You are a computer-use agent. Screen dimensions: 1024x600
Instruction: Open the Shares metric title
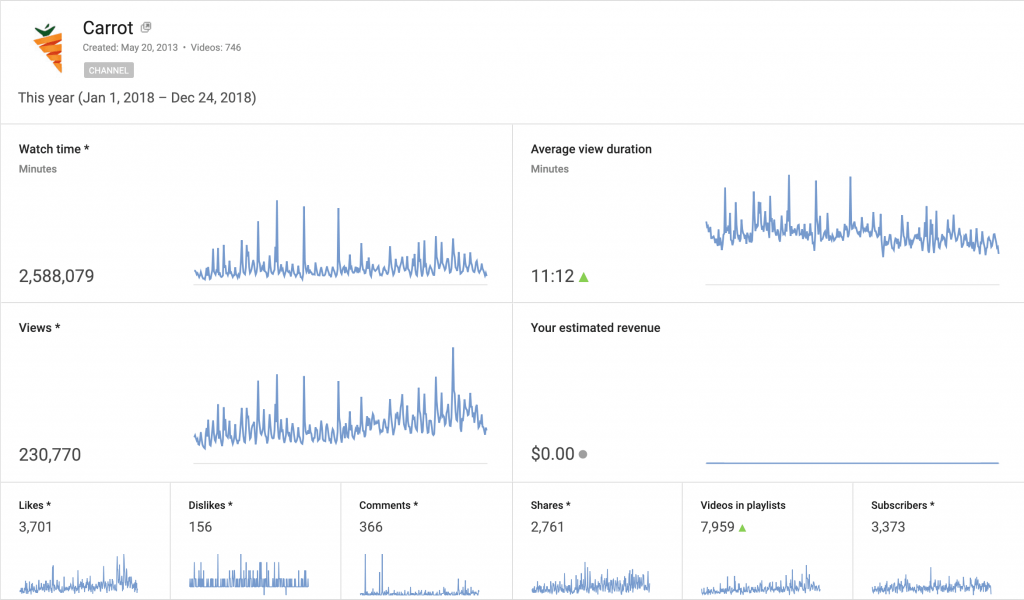click(x=551, y=506)
